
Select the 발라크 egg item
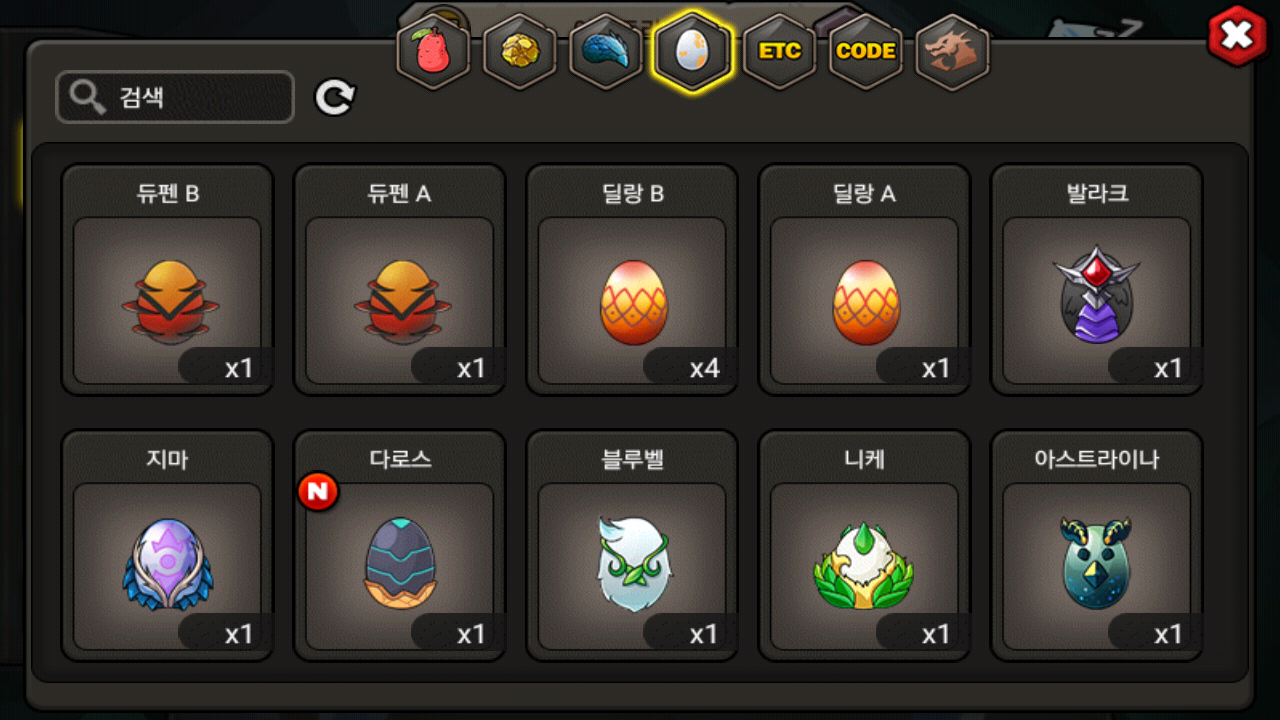(x=1097, y=280)
